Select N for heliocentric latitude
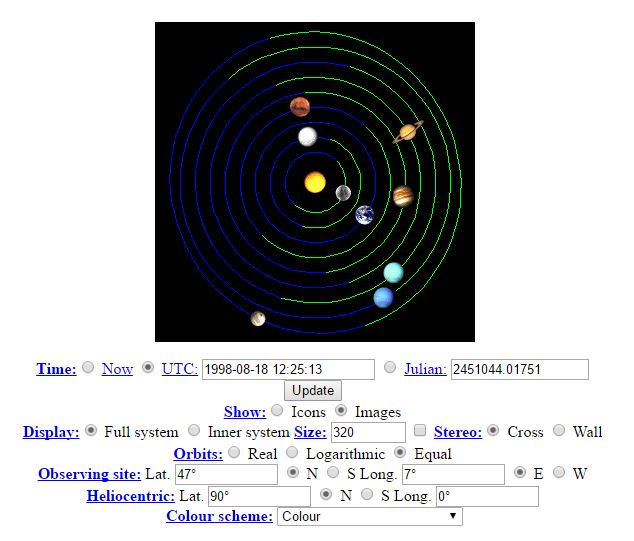 coord(326,494)
